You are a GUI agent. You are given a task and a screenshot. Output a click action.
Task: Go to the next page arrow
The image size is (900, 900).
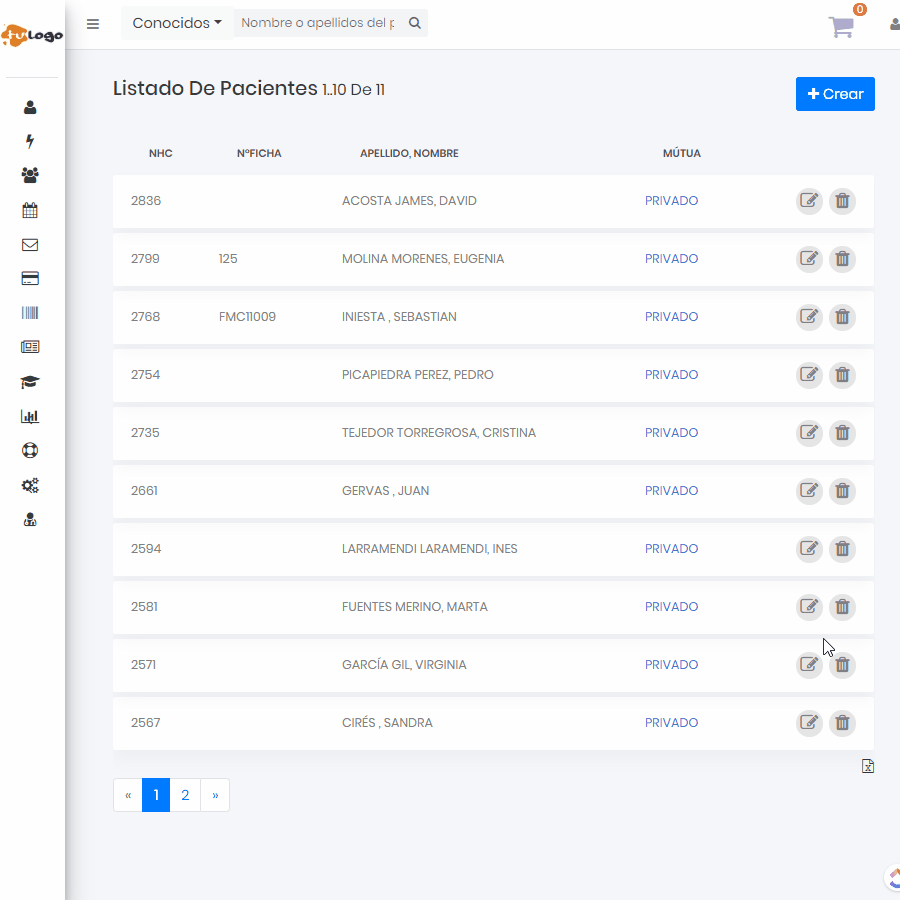click(215, 796)
